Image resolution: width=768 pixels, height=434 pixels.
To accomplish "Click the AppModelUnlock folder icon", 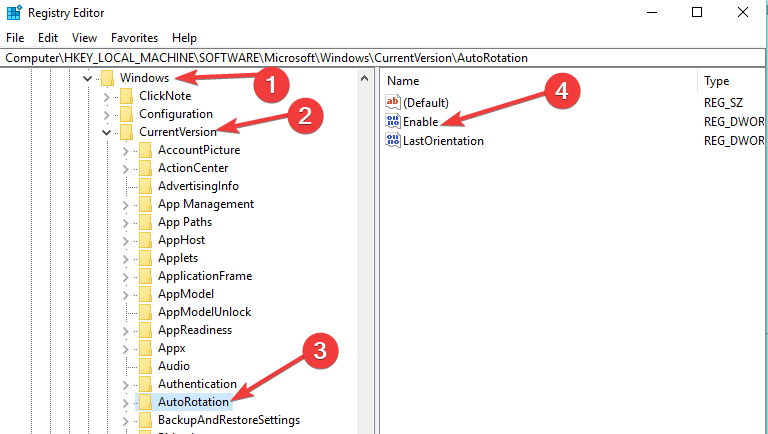I will [145, 312].
